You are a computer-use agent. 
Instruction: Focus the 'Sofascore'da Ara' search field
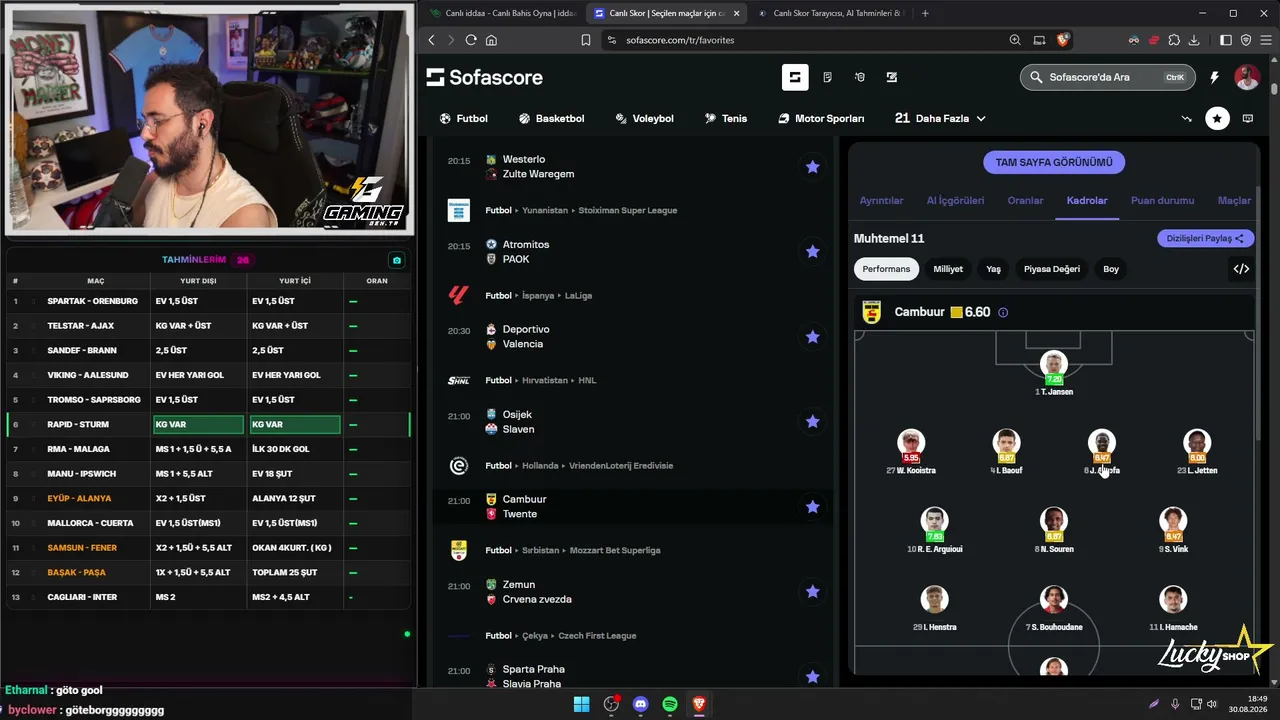[x=1106, y=77]
